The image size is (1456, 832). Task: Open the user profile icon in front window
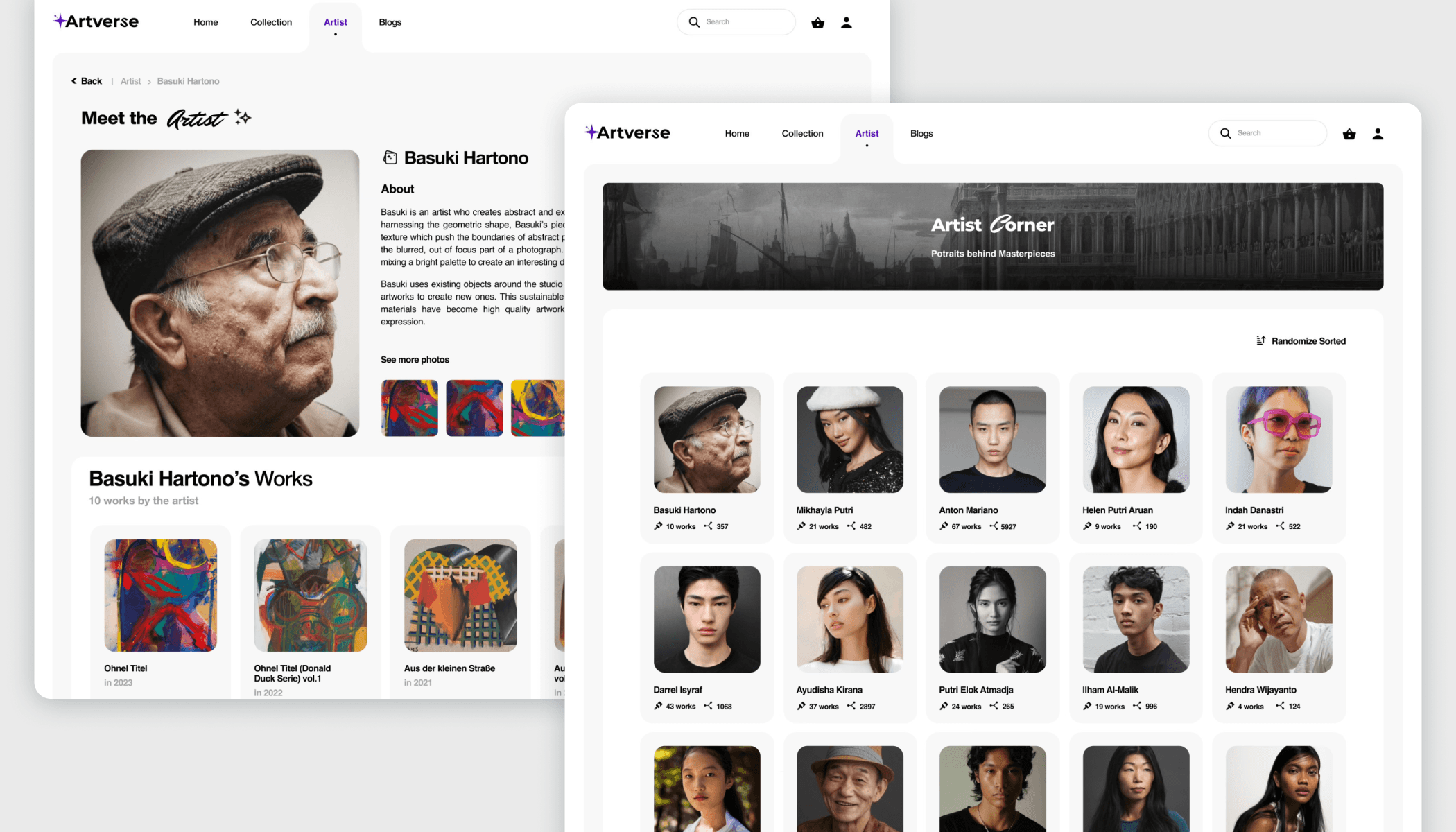coord(1377,134)
